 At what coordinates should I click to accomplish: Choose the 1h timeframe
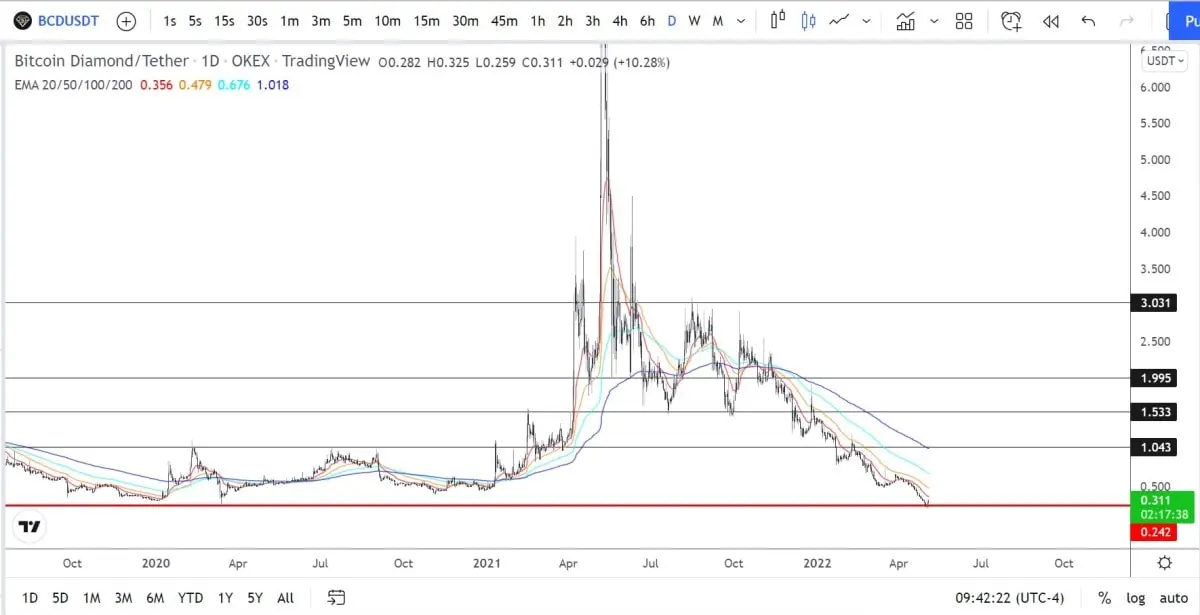pyautogui.click(x=538, y=20)
